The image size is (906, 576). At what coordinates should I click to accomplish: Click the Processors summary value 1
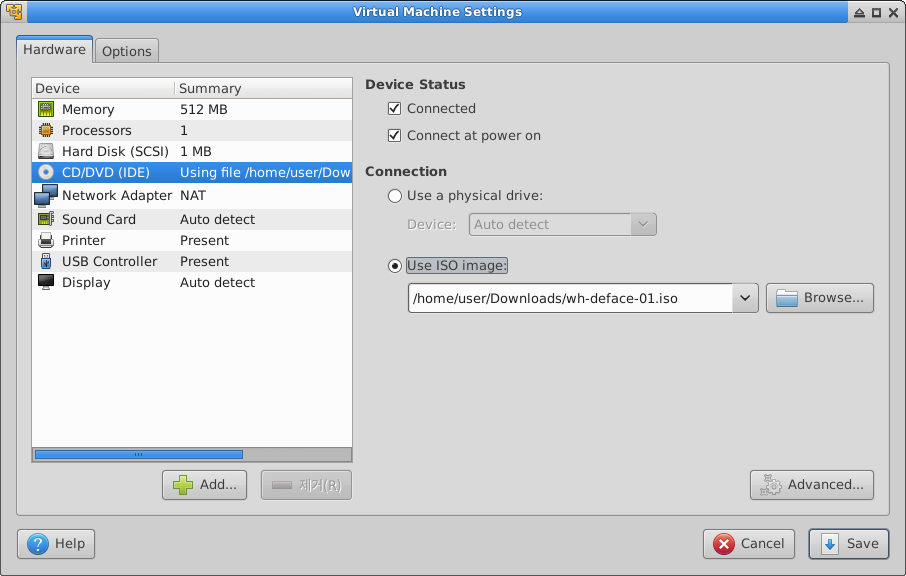point(184,130)
